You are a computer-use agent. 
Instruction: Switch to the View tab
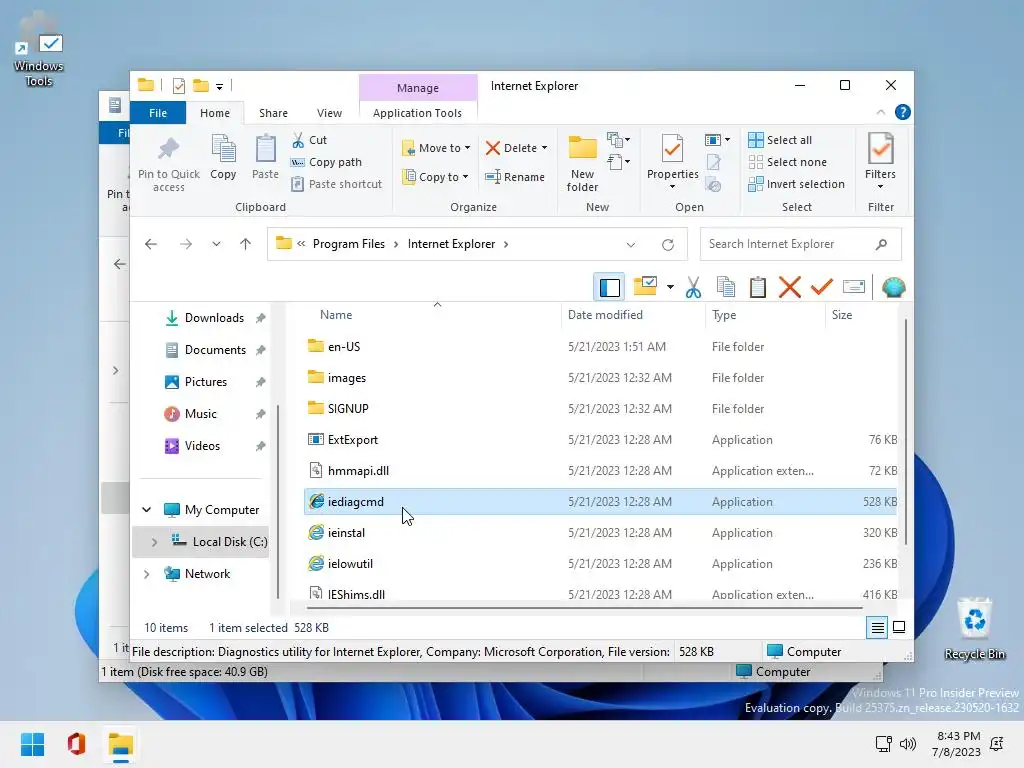coord(329,113)
